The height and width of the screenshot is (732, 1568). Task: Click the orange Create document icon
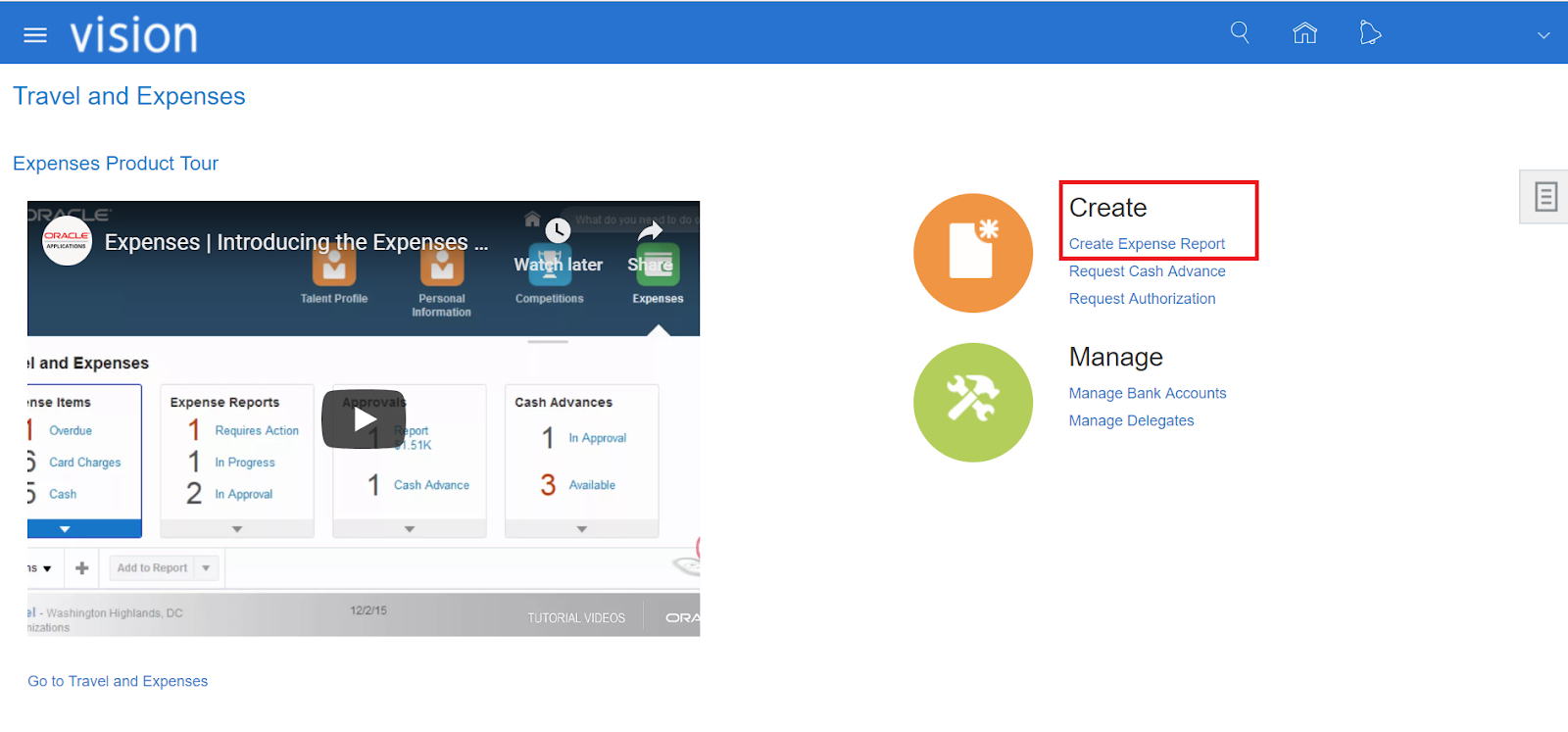pos(973,253)
